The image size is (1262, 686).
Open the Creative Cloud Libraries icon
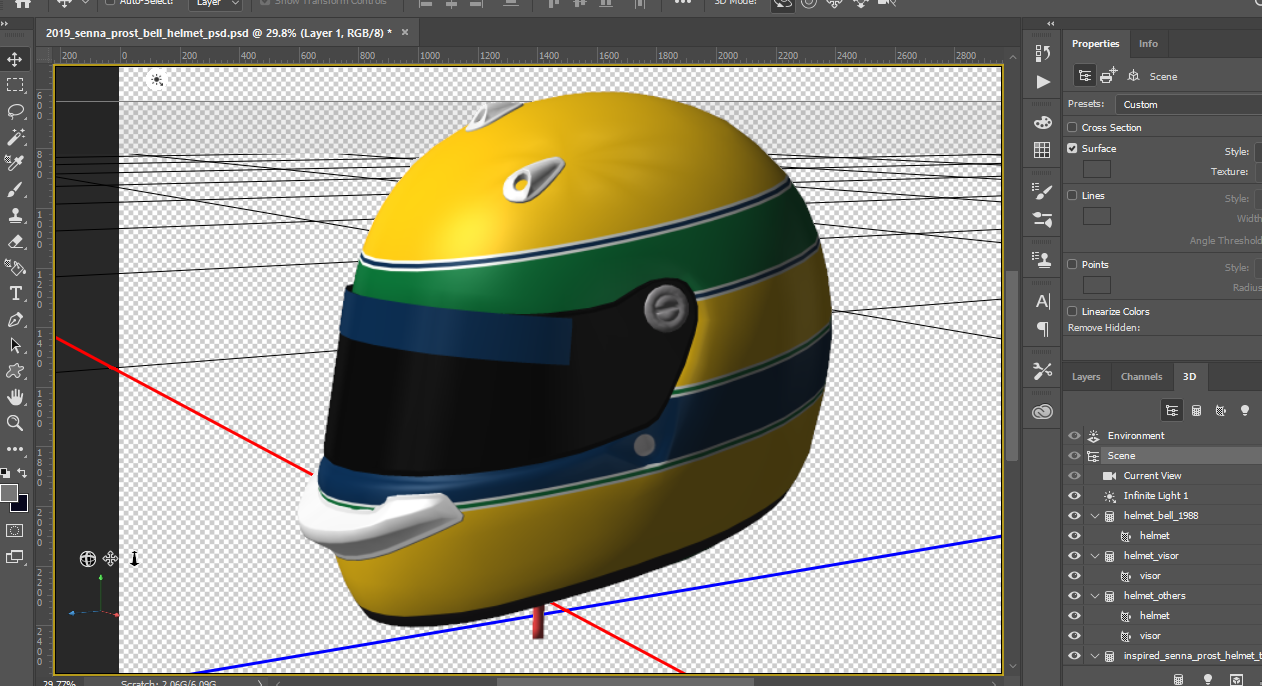pos(1043,411)
